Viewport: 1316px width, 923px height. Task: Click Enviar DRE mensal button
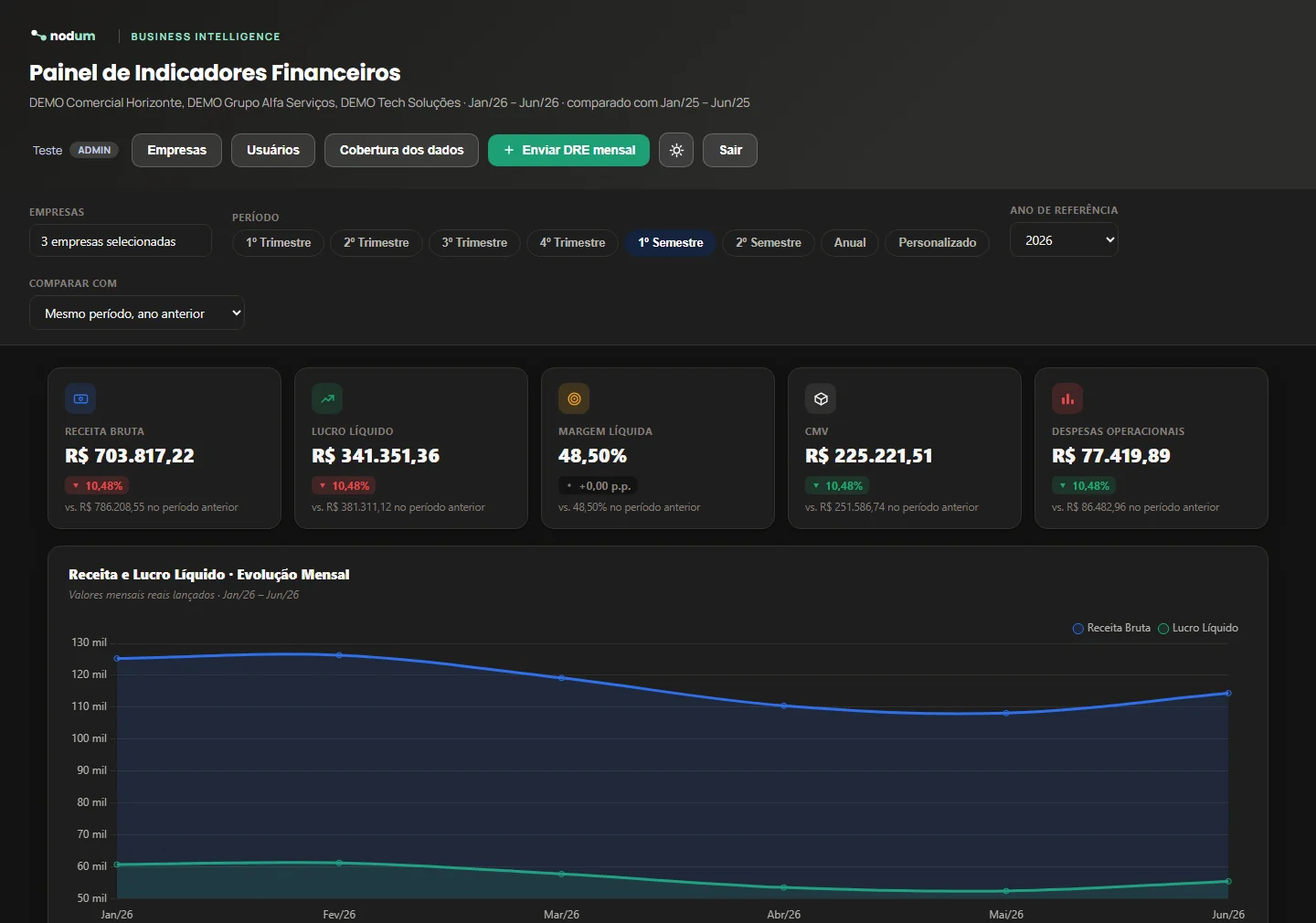click(x=568, y=150)
